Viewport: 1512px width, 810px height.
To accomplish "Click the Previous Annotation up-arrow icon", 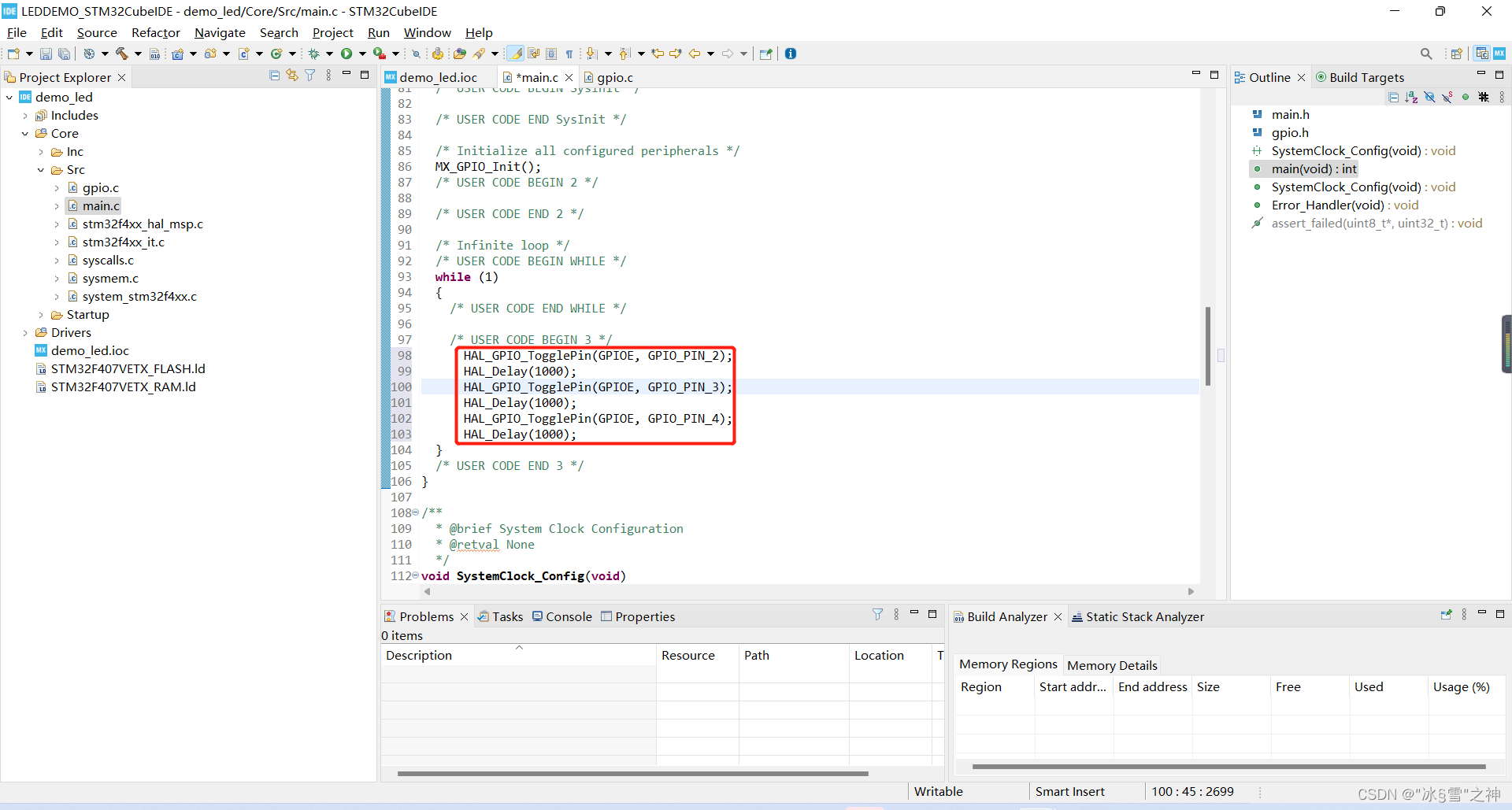I will point(624,54).
